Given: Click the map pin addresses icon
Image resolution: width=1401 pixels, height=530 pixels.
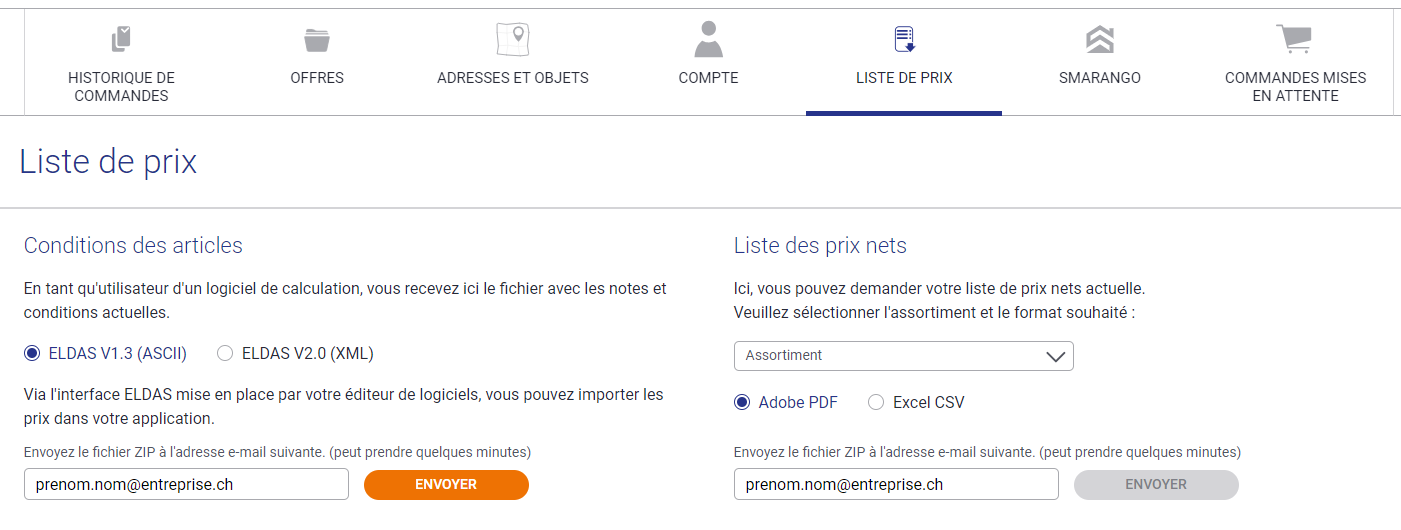Looking at the screenshot, I should [x=513, y=40].
